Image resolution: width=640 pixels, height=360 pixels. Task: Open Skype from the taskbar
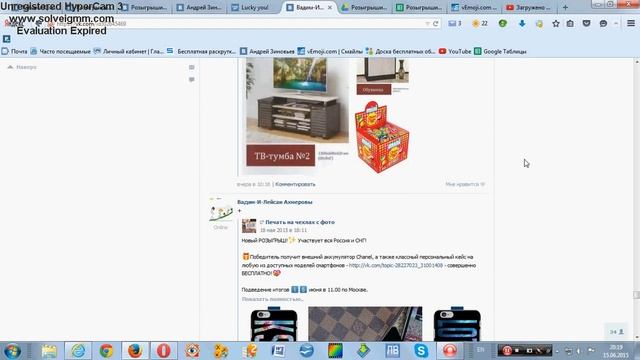[421, 351]
